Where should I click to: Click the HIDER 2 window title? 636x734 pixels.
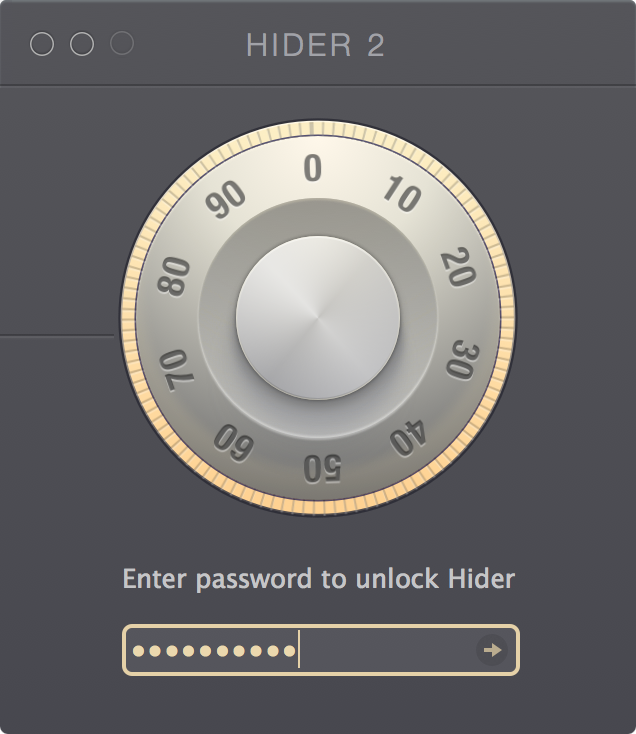tap(315, 45)
